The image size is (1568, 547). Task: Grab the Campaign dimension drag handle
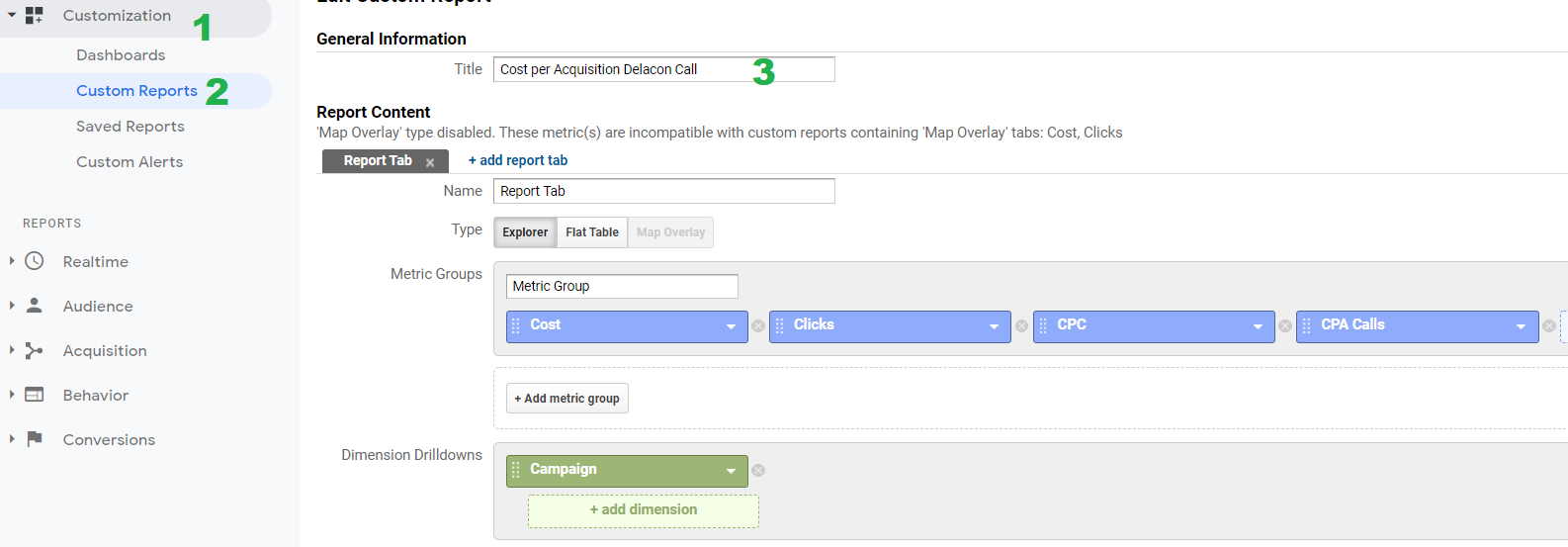pyautogui.click(x=515, y=470)
